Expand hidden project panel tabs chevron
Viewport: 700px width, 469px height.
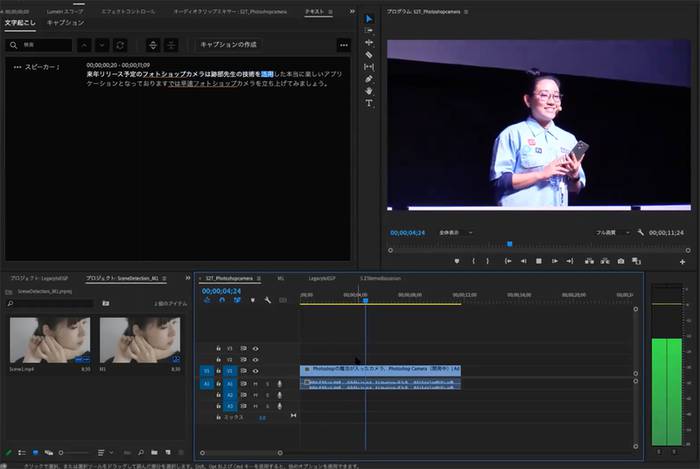tap(188, 278)
